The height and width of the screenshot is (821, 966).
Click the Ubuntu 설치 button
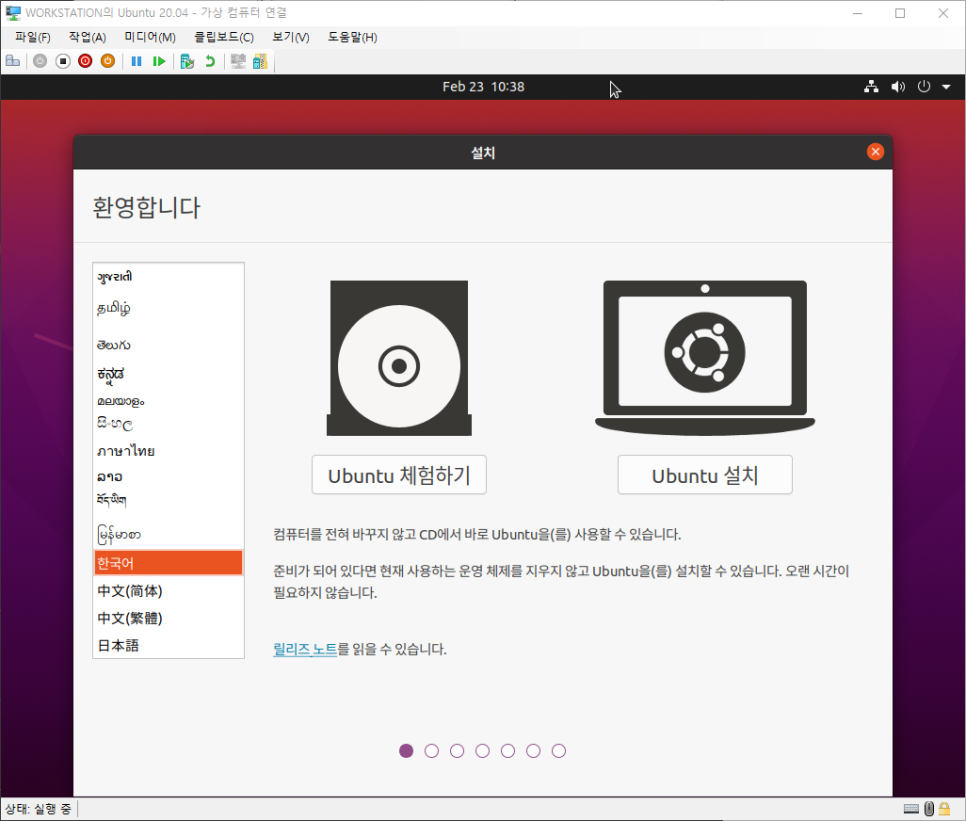[705, 475]
